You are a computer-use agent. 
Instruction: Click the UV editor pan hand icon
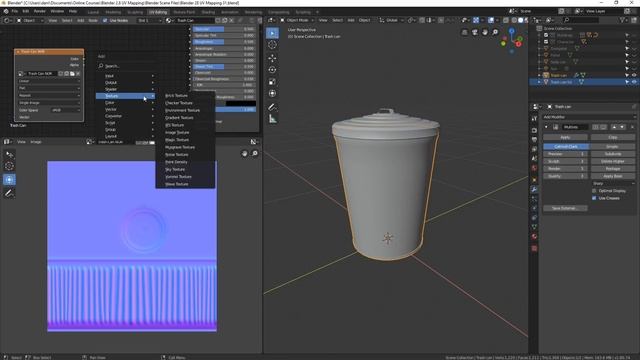click(244, 153)
